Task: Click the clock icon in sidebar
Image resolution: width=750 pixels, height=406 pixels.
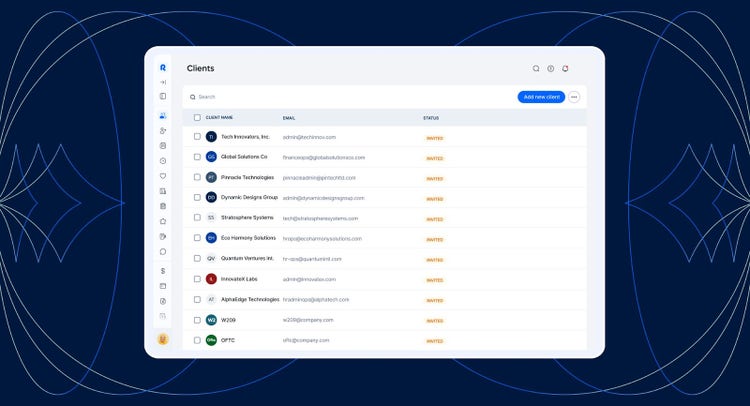Action: [163, 161]
